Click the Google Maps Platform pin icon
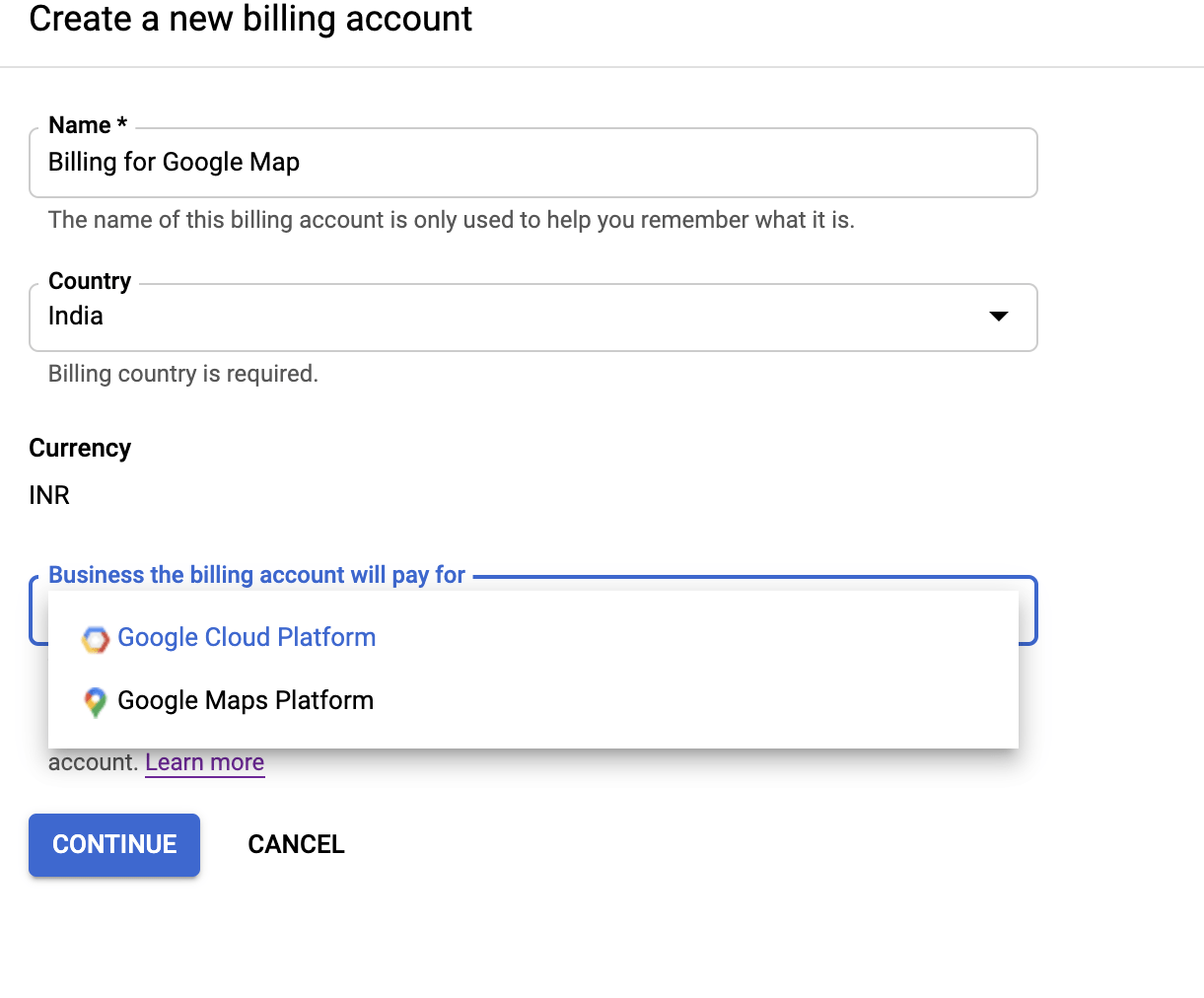Viewport: 1204px width, 998px height. (x=95, y=702)
